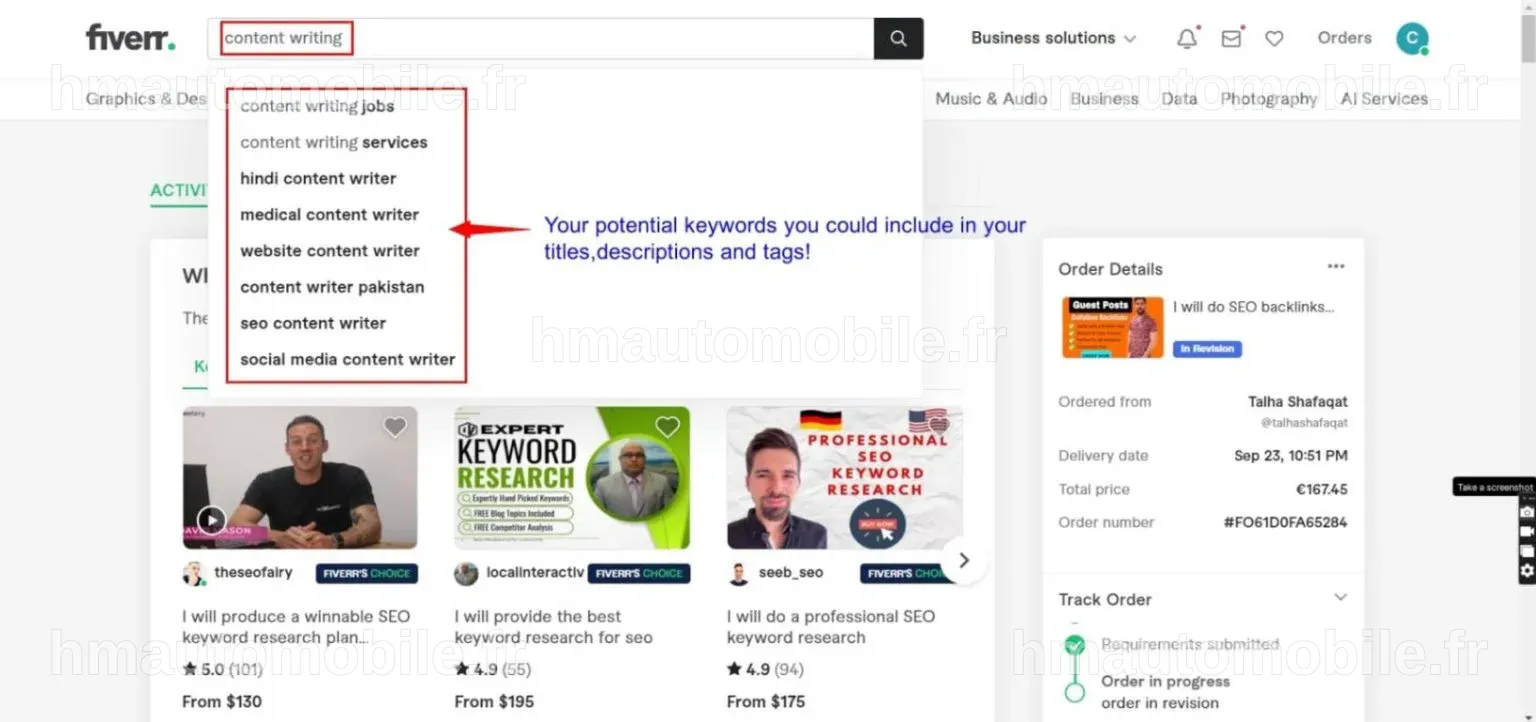The image size is (1536, 722).
Task: Play the theseofairy gig video
Action: tap(211, 520)
